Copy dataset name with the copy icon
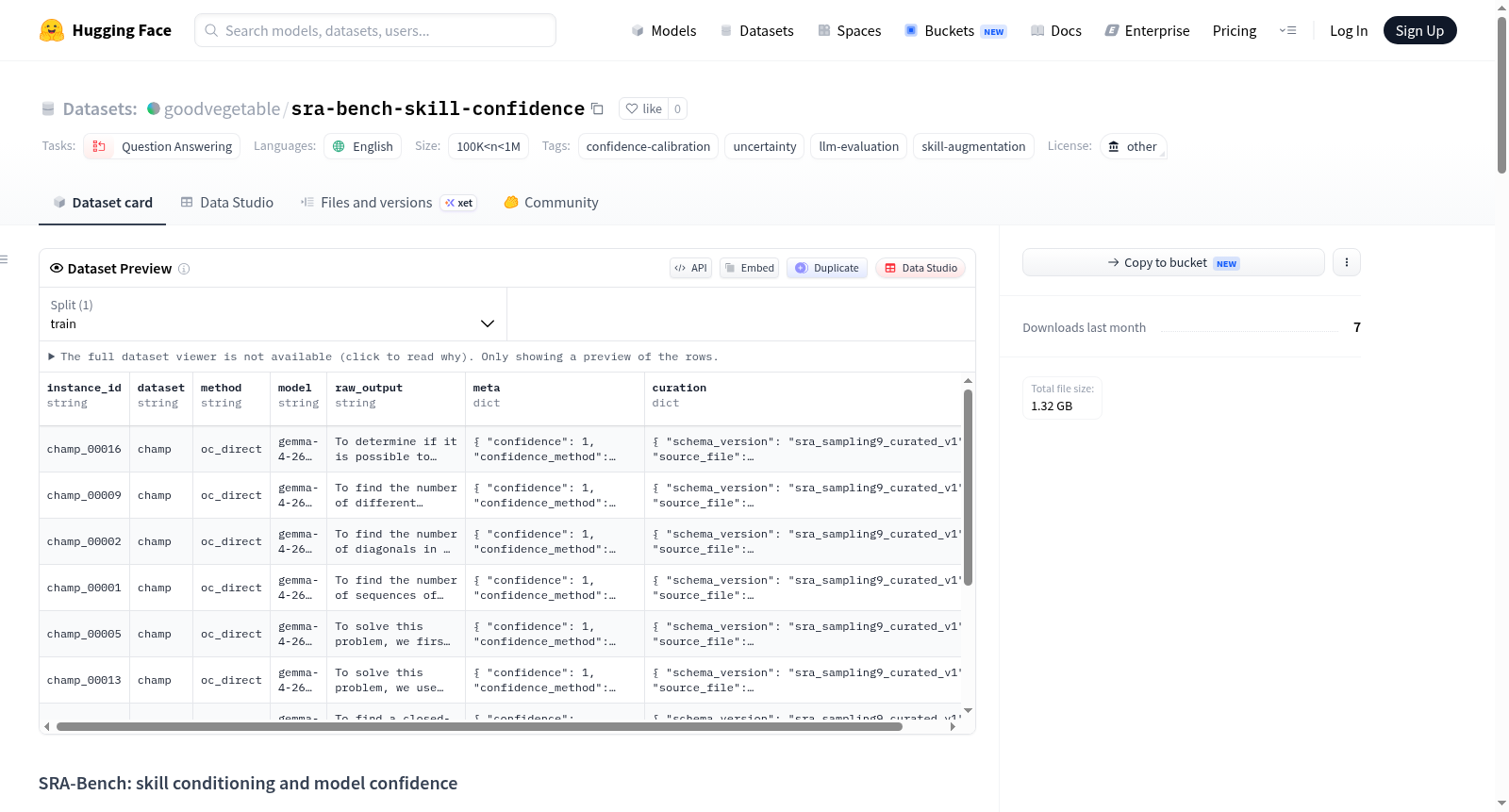Viewport: 1509px width, 812px height. [597, 108]
